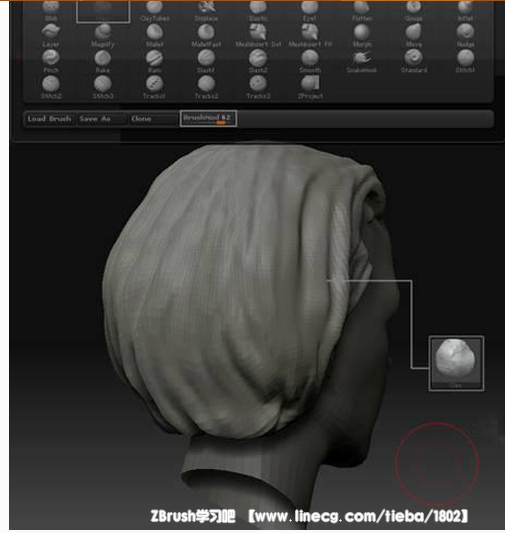The height and width of the screenshot is (533, 505).
Task: Adjust the BrushMod 62 slider
Action: coord(208,118)
